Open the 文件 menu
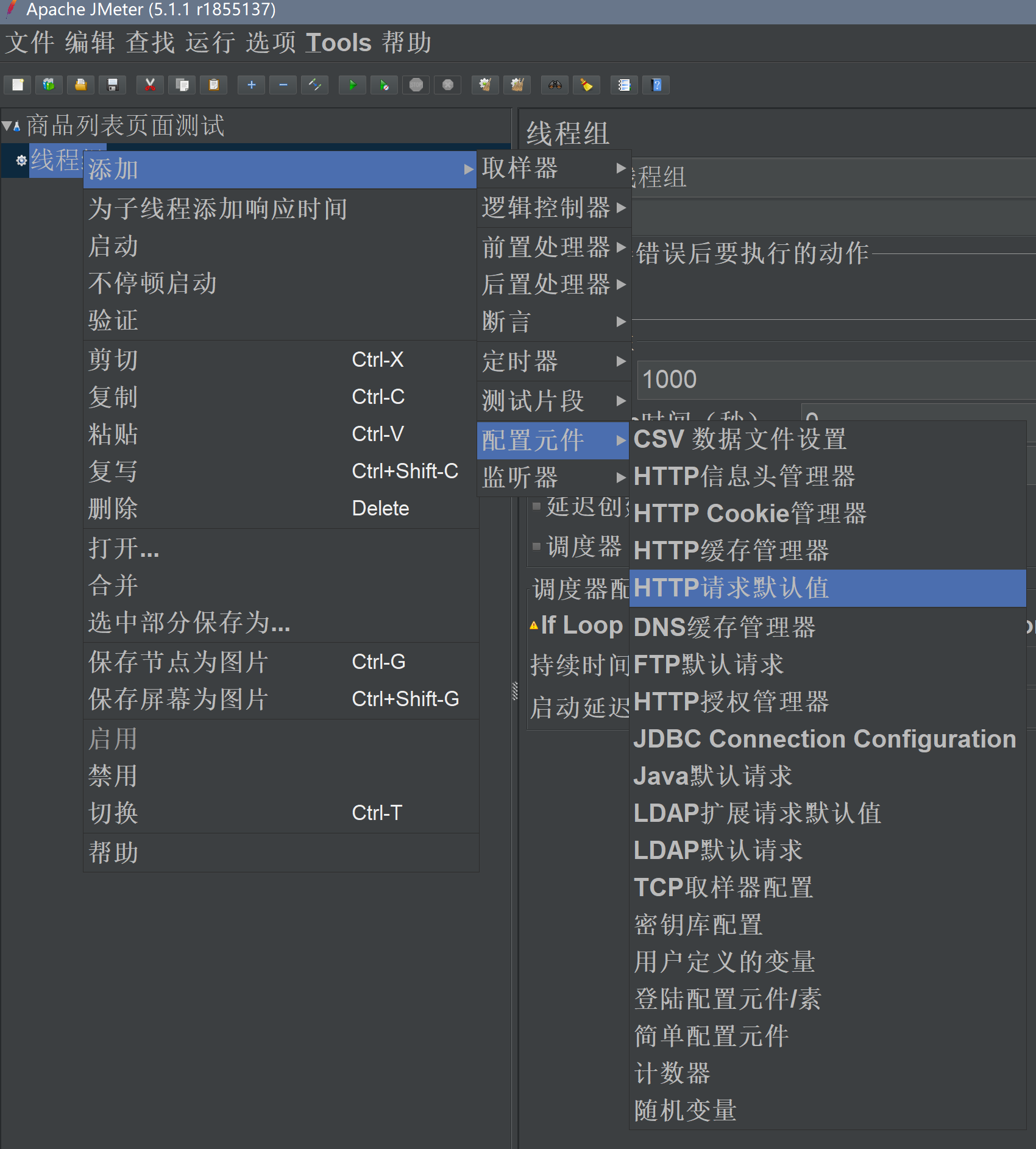Viewport: 1036px width, 1149px height. 30,43
